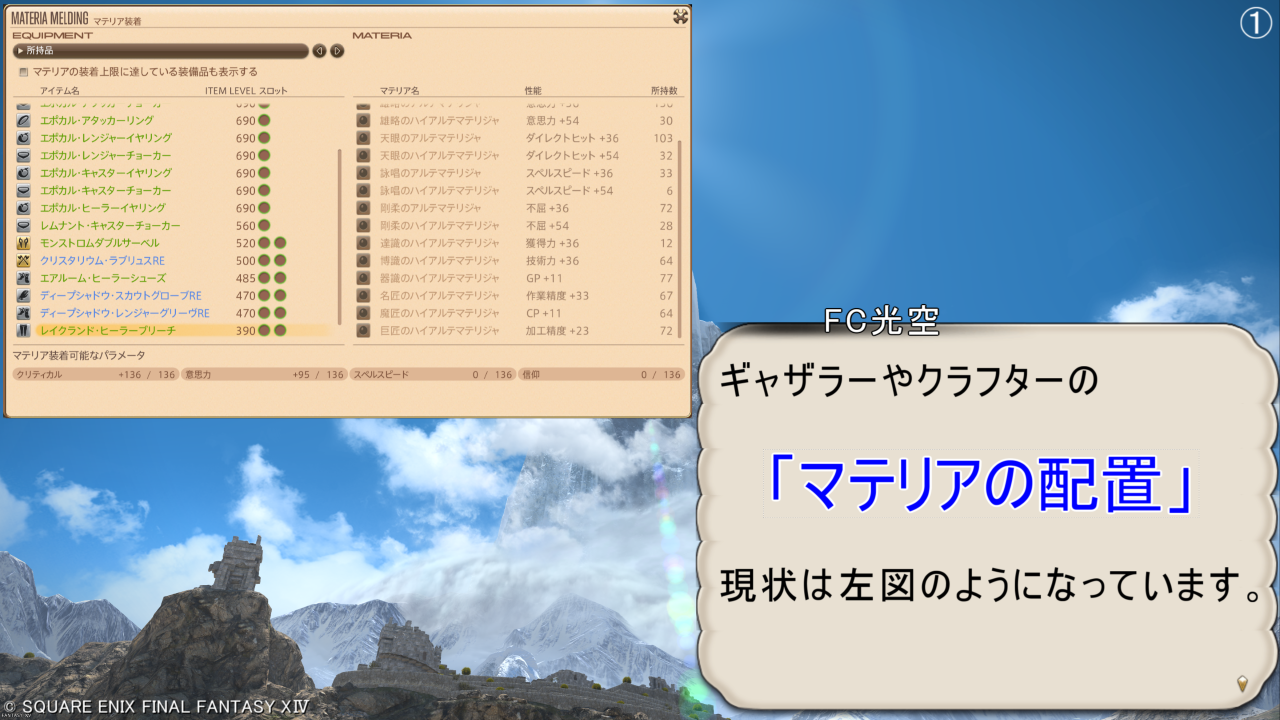This screenshot has width=1280, height=720.
Task: Click the boots icon beside ディープシャドウ・レンジャーグリーヴRE
Action: (x=23, y=313)
